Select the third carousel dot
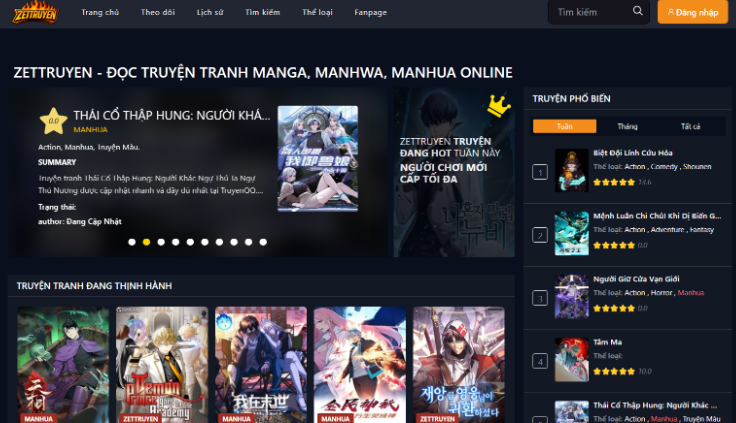This screenshot has width=736, height=423. click(161, 242)
